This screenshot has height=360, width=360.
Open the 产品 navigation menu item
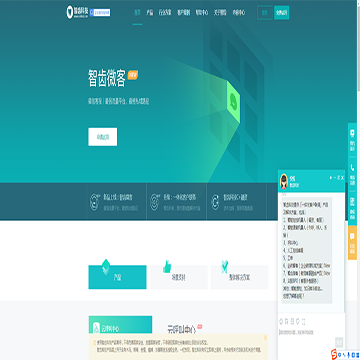(x=150, y=13)
